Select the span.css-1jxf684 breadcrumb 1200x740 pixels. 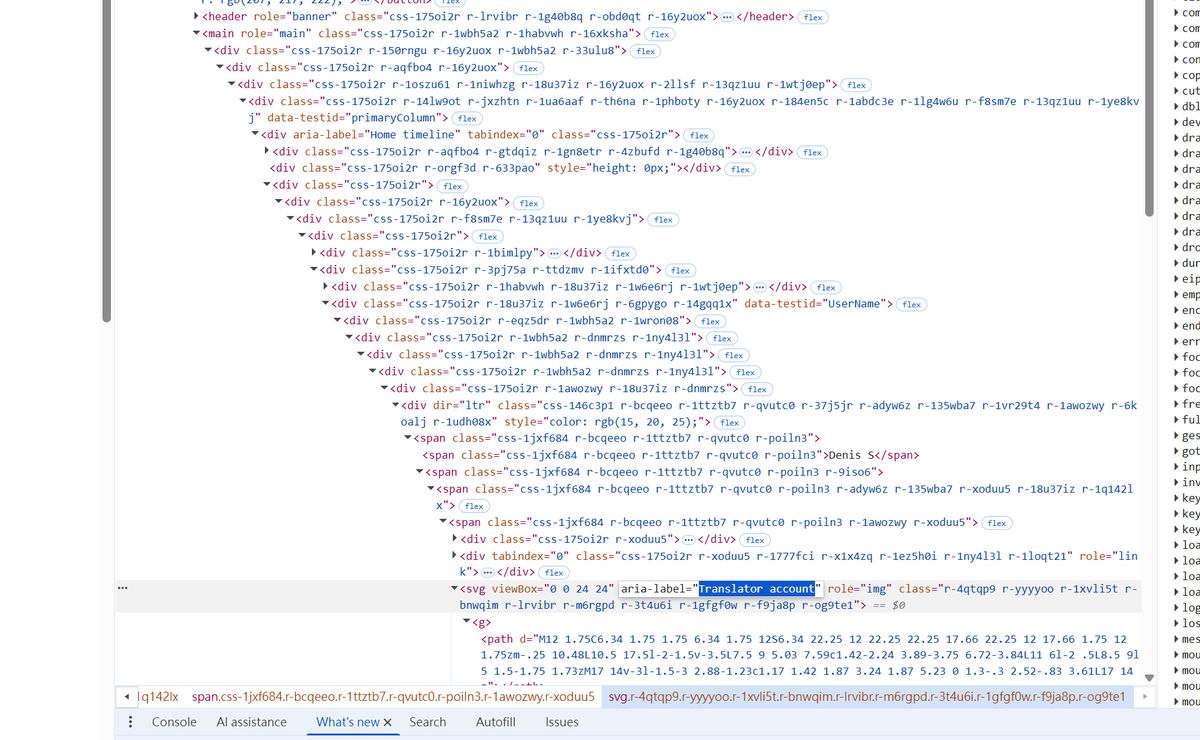pyautogui.click(x=393, y=696)
